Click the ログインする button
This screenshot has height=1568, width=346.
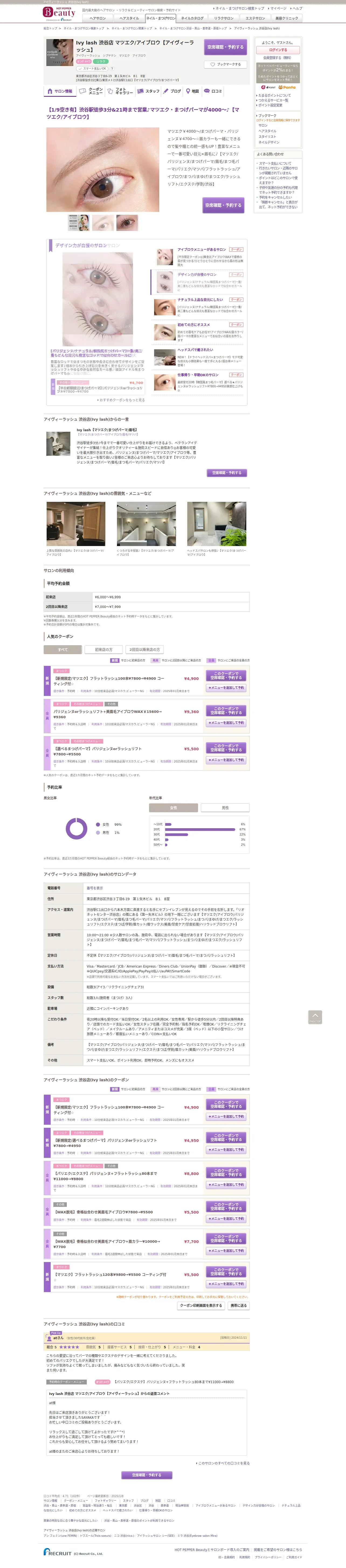(x=278, y=50)
